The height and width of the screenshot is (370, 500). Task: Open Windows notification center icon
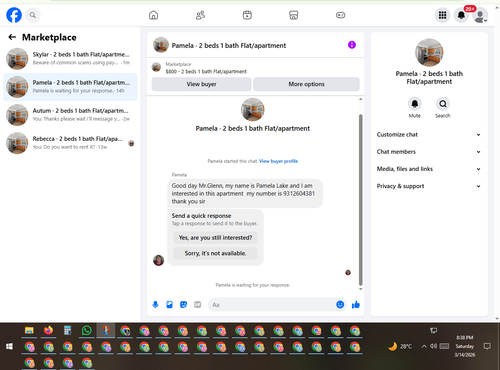click(487, 346)
